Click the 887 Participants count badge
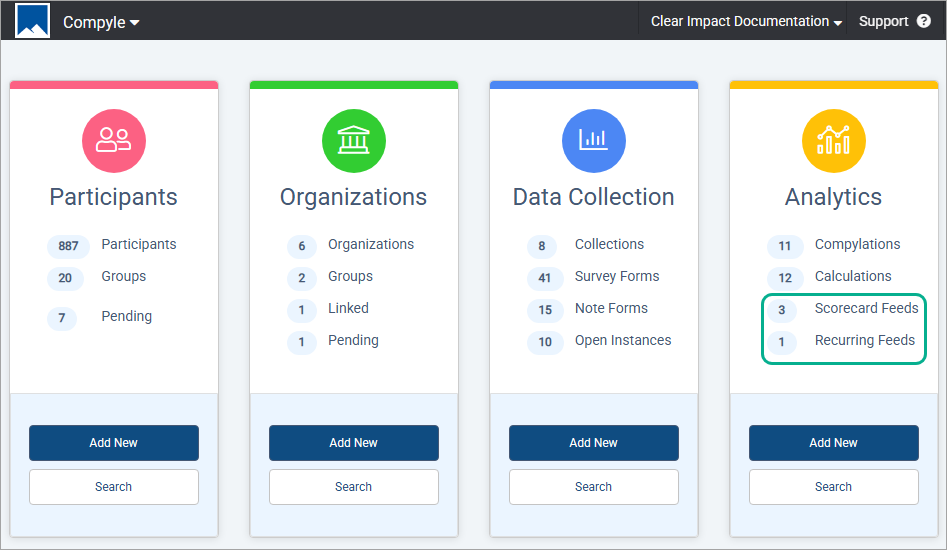The width and height of the screenshot is (947, 550). (68, 246)
